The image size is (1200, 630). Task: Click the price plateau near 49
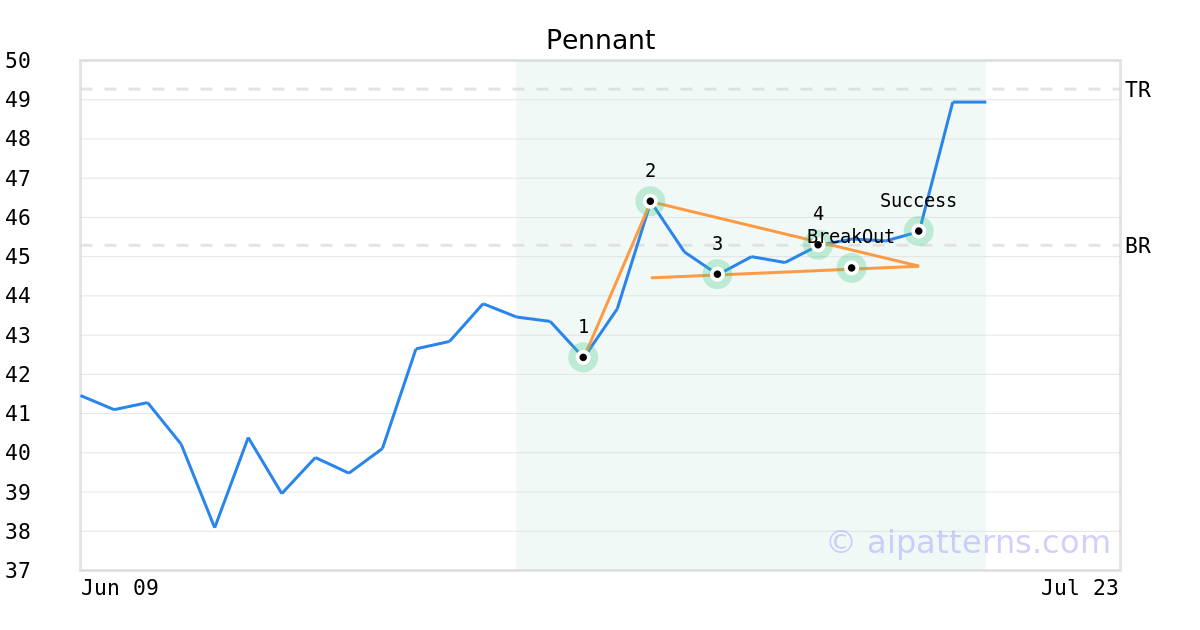pyautogui.click(x=969, y=102)
